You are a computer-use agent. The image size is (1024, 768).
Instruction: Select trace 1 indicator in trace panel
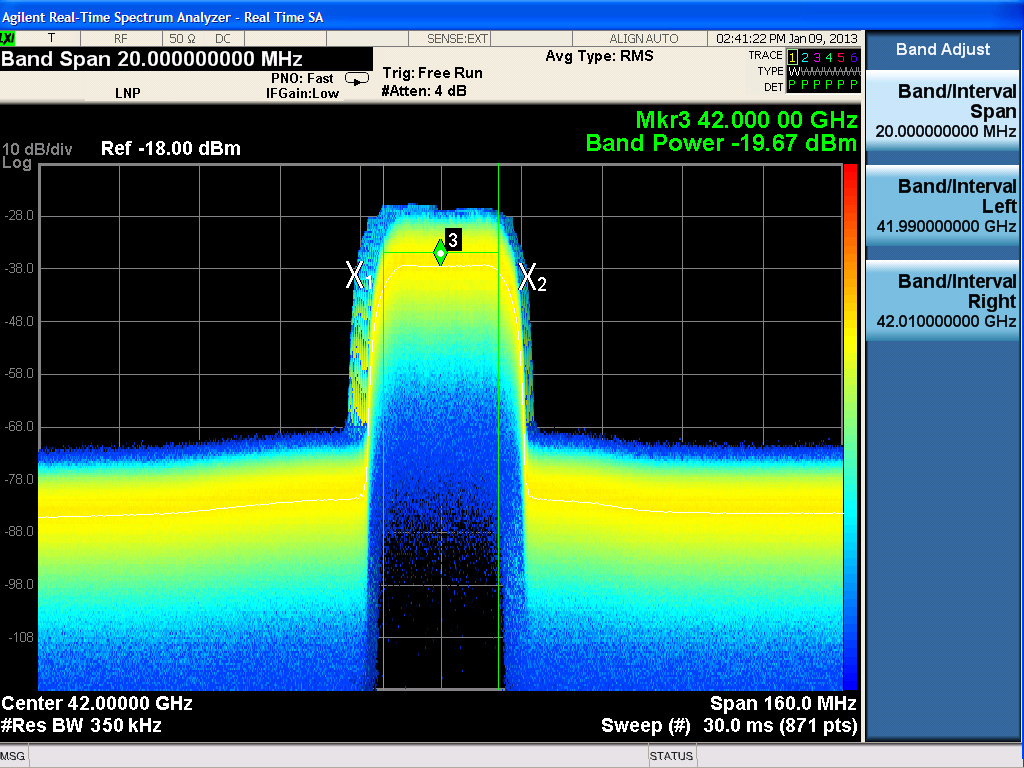coord(793,57)
